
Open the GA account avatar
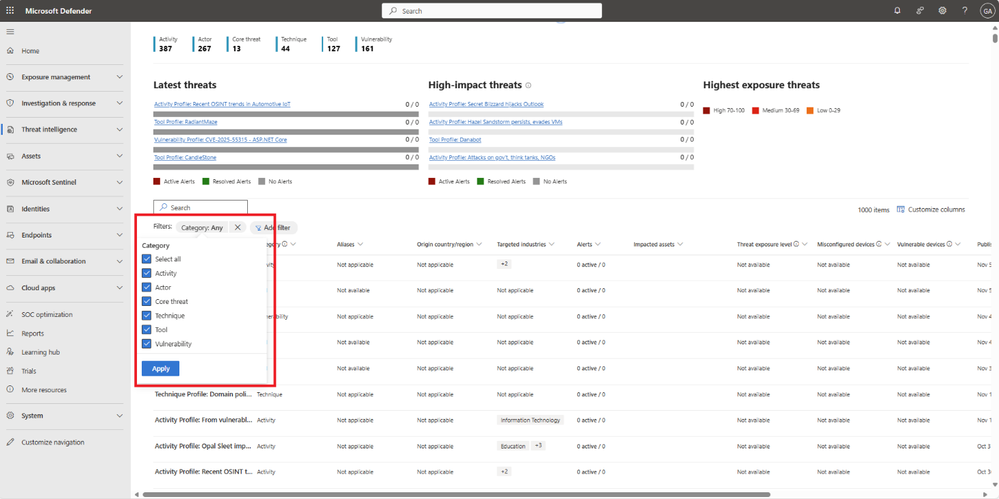point(987,10)
